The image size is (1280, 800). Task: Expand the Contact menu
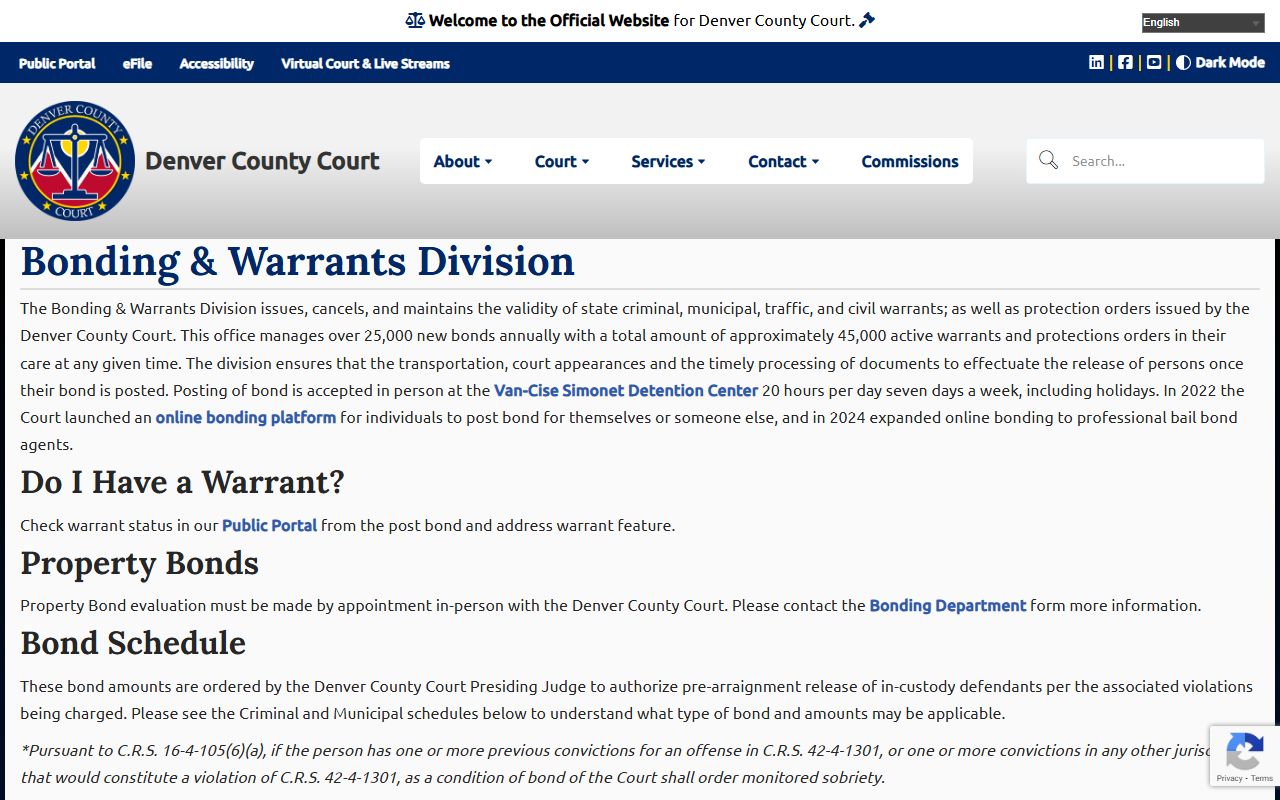[x=783, y=161]
